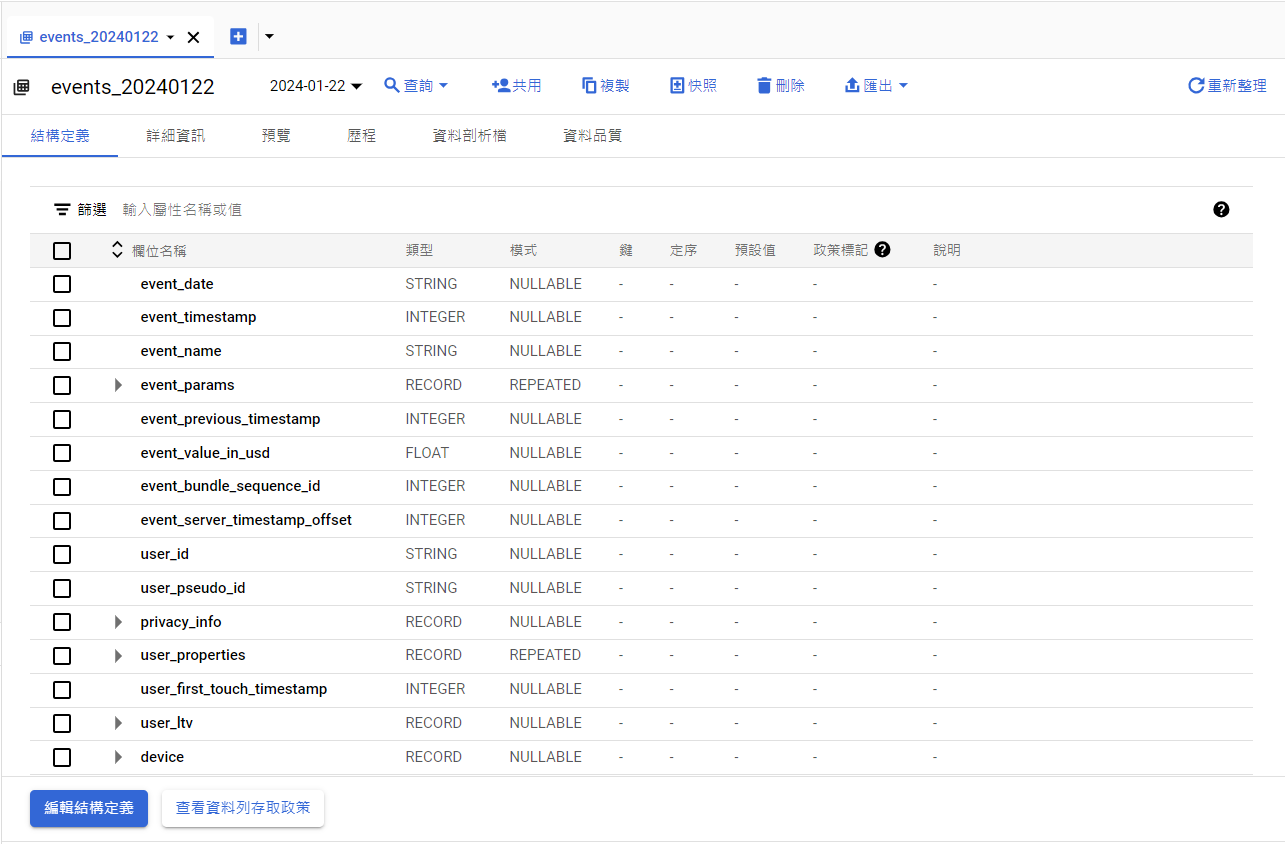1285x844 pixels.
Task: Click the 快照 snapshot icon
Action: coord(677,86)
